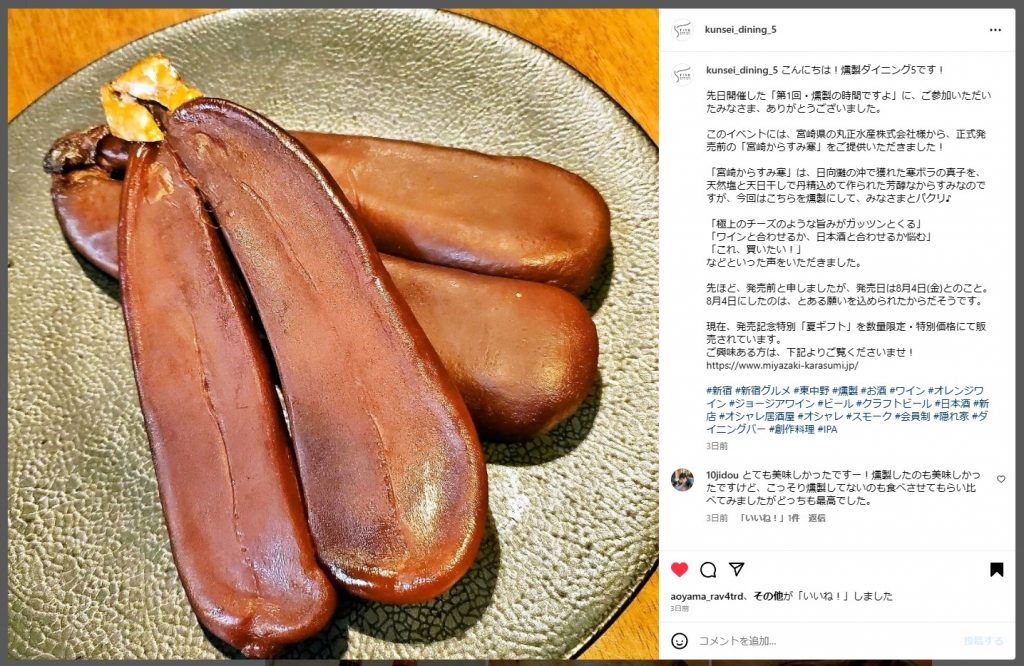Open aoyama_rav4trd profile from likes line
This screenshot has height=666, width=1024.
coord(707,596)
